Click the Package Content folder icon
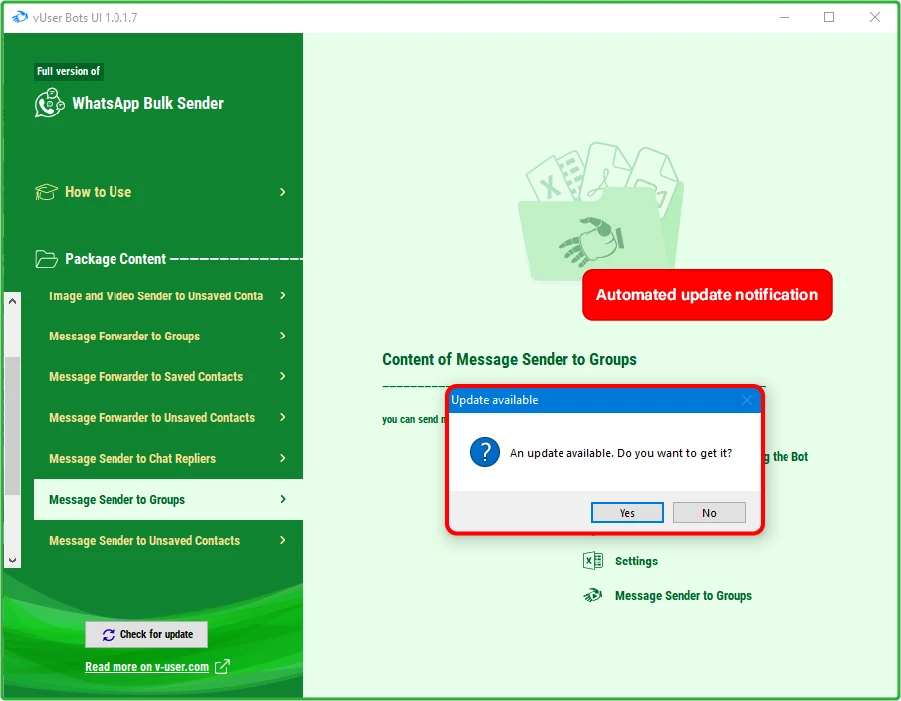The image size is (901, 701). tap(46, 259)
